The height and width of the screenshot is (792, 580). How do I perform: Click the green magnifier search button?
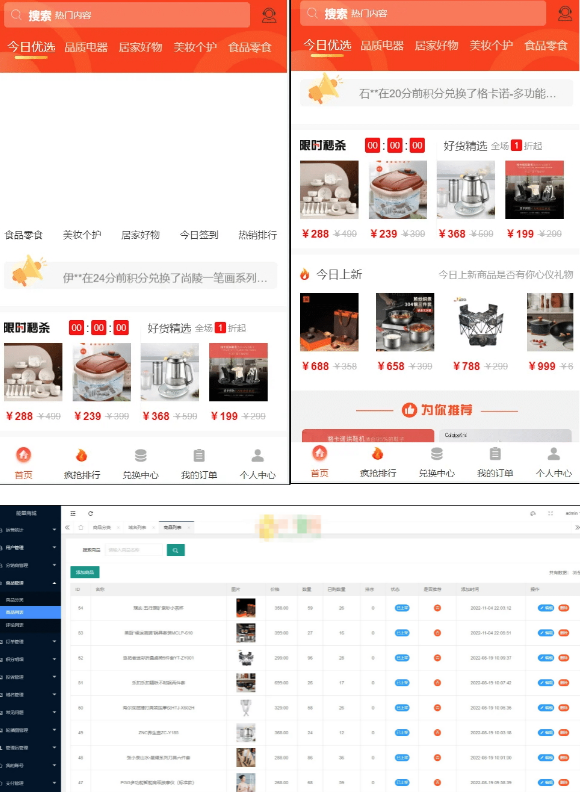pos(175,550)
